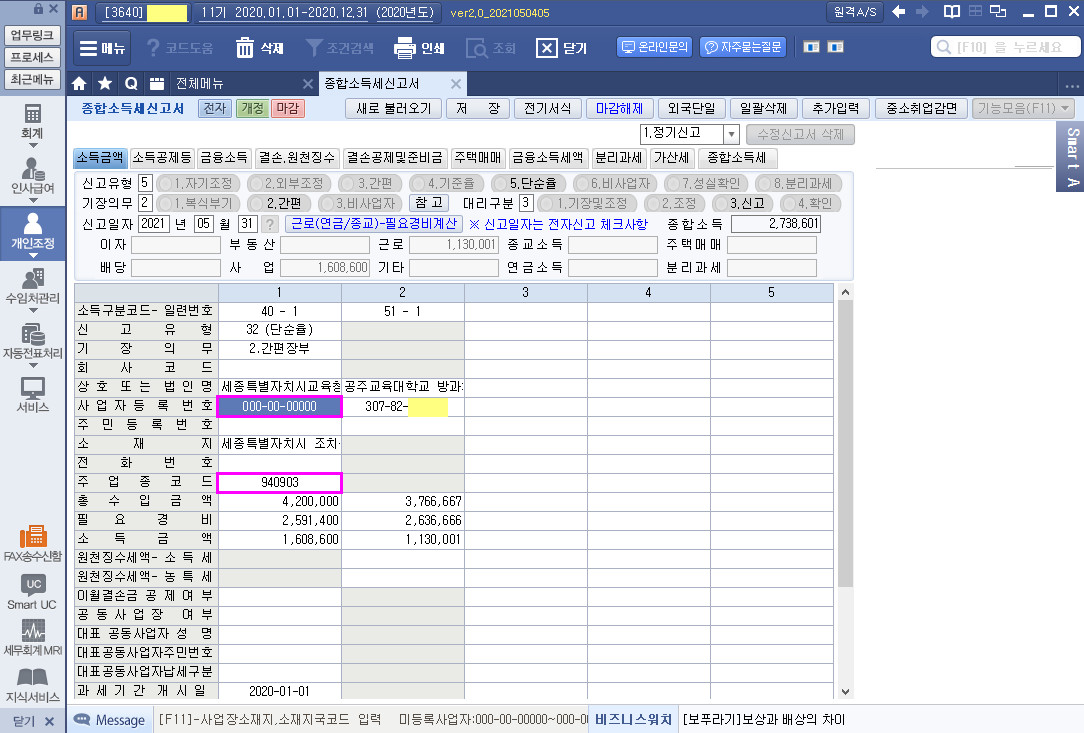This screenshot has height=733, width=1084.
Task: Select radio 4.기준율
Action: click(446, 183)
